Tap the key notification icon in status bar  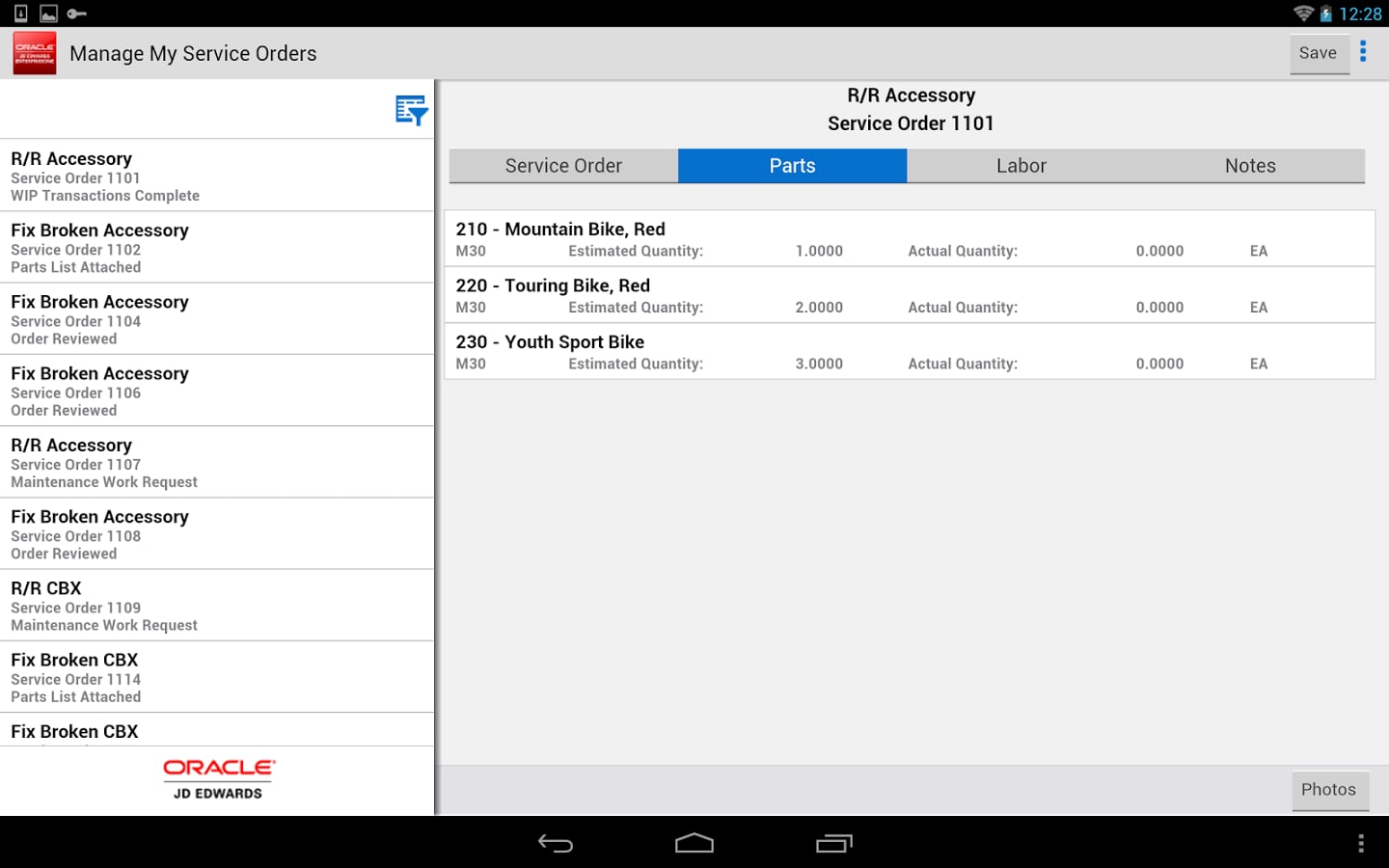[77, 14]
